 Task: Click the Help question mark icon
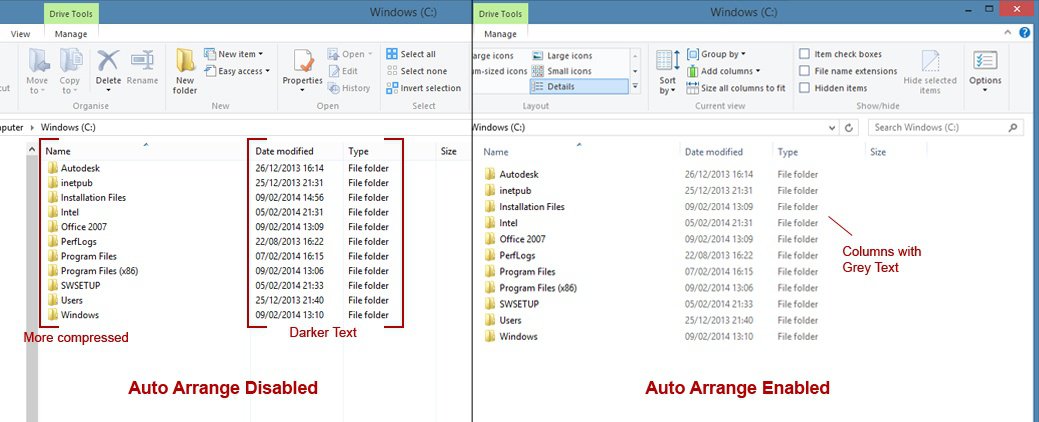click(1025, 33)
